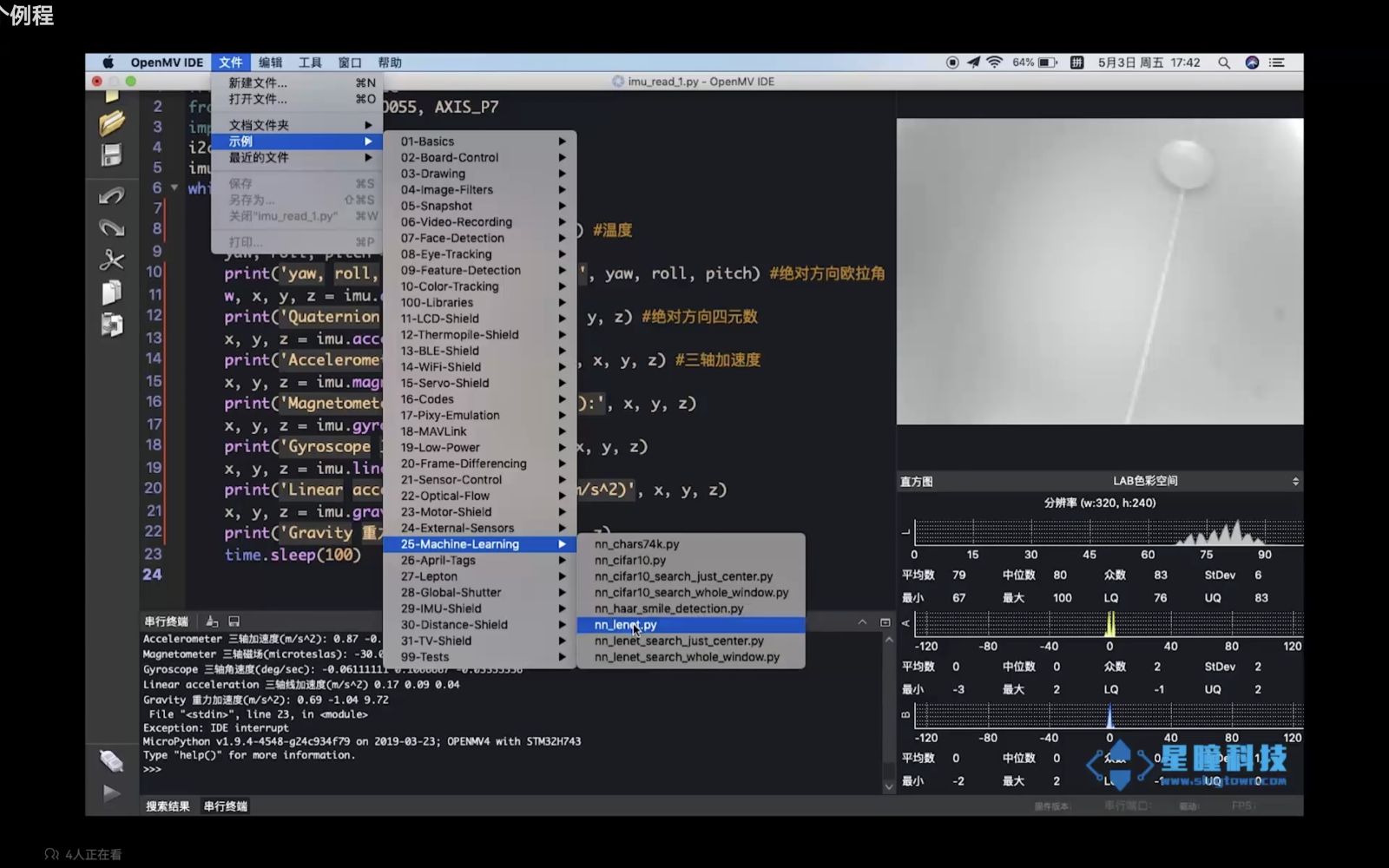
Task: Expand the 10-Color-Tracking submenu
Action: click(x=479, y=286)
